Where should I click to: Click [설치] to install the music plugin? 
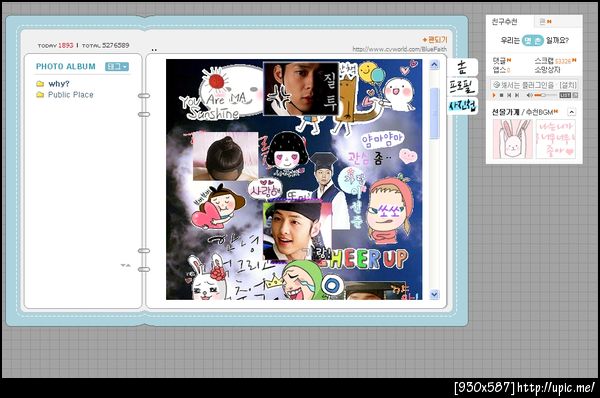point(568,85)
